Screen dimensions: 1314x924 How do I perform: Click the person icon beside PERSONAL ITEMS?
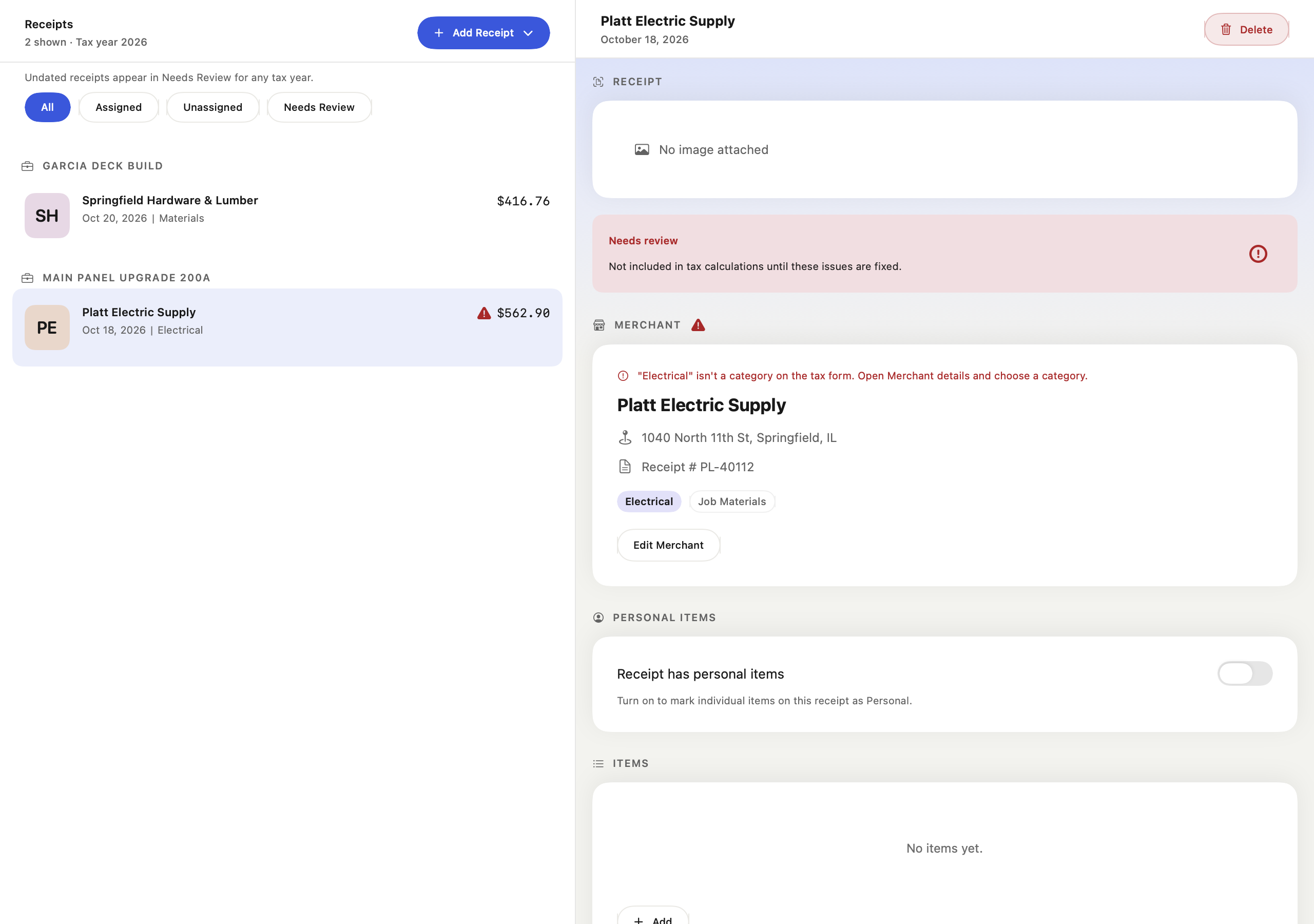coord(598,618)
